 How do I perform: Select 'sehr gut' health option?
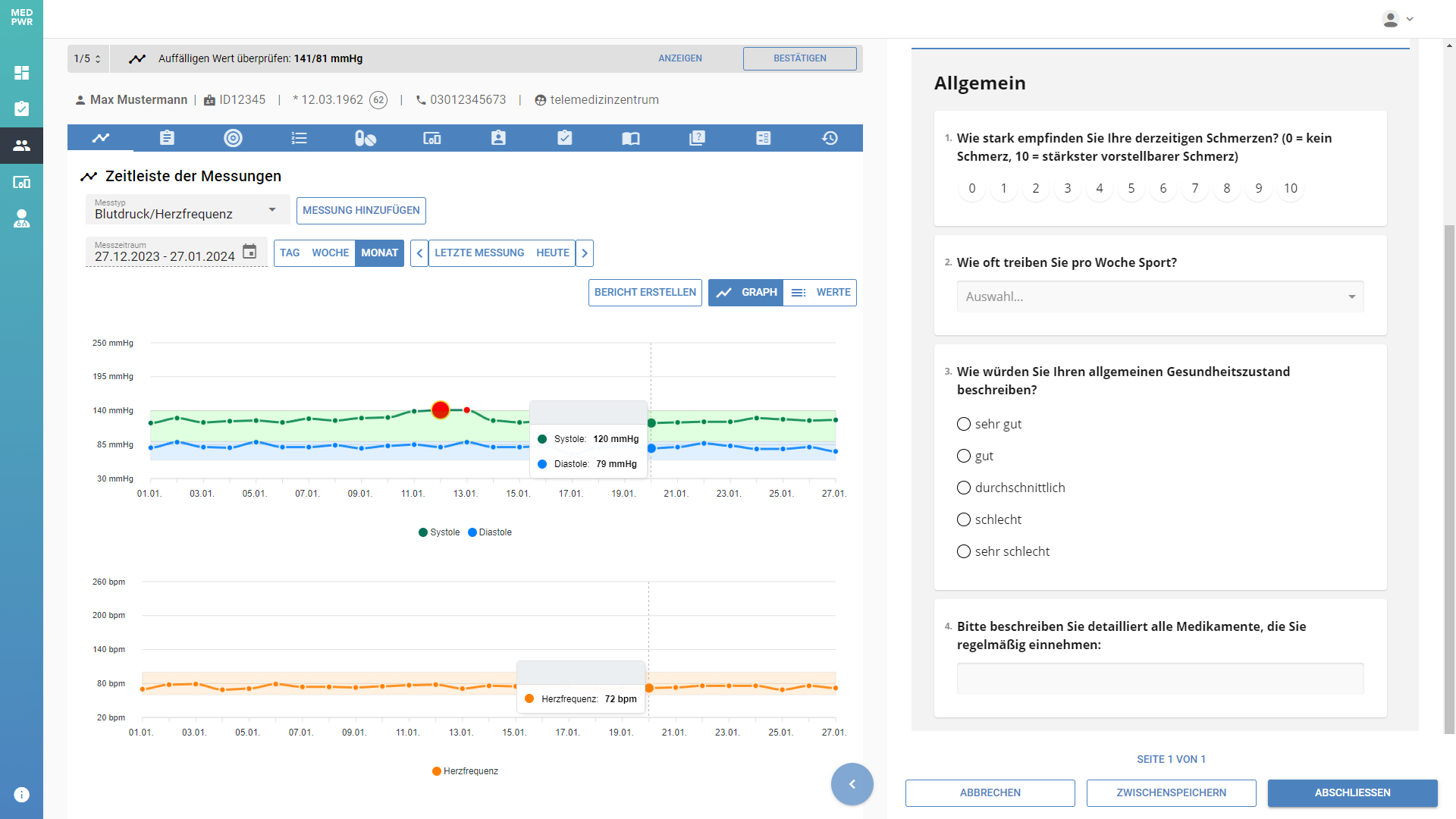pos(964,424)
